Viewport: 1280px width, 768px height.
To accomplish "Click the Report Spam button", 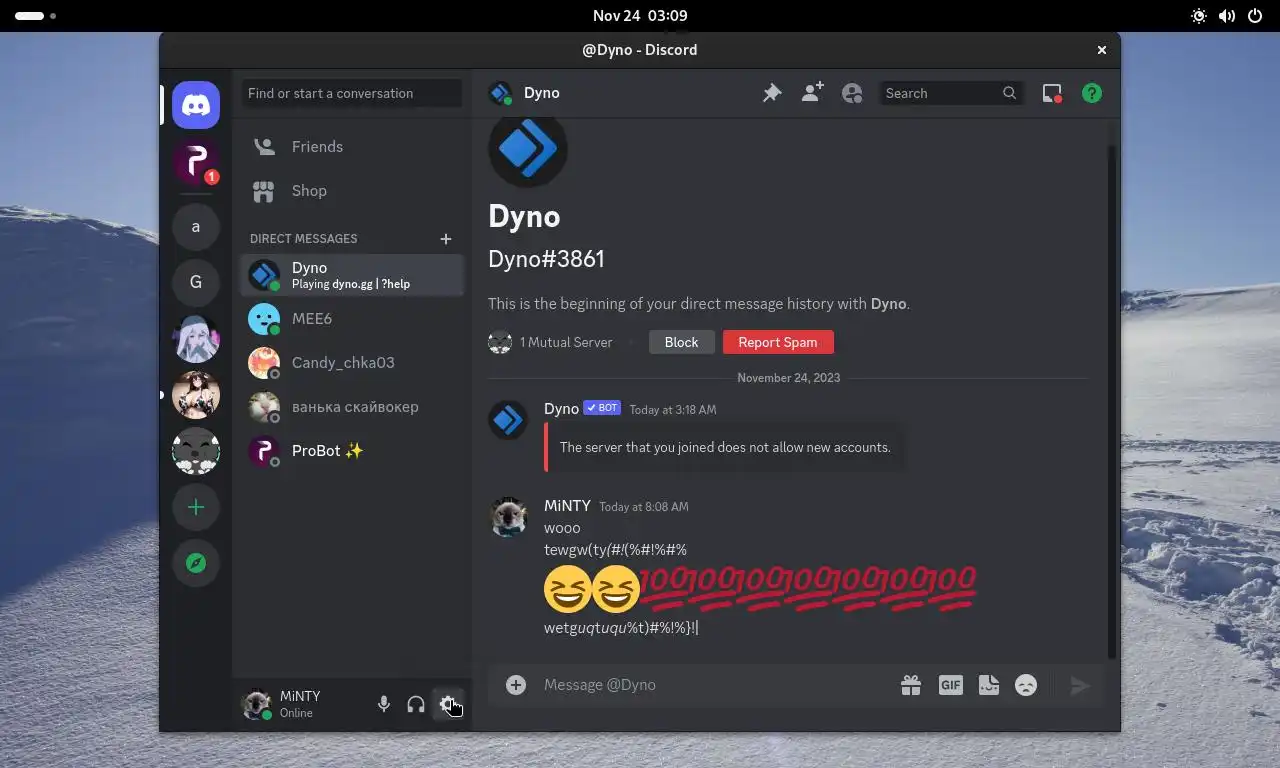I will pos(778,342).
